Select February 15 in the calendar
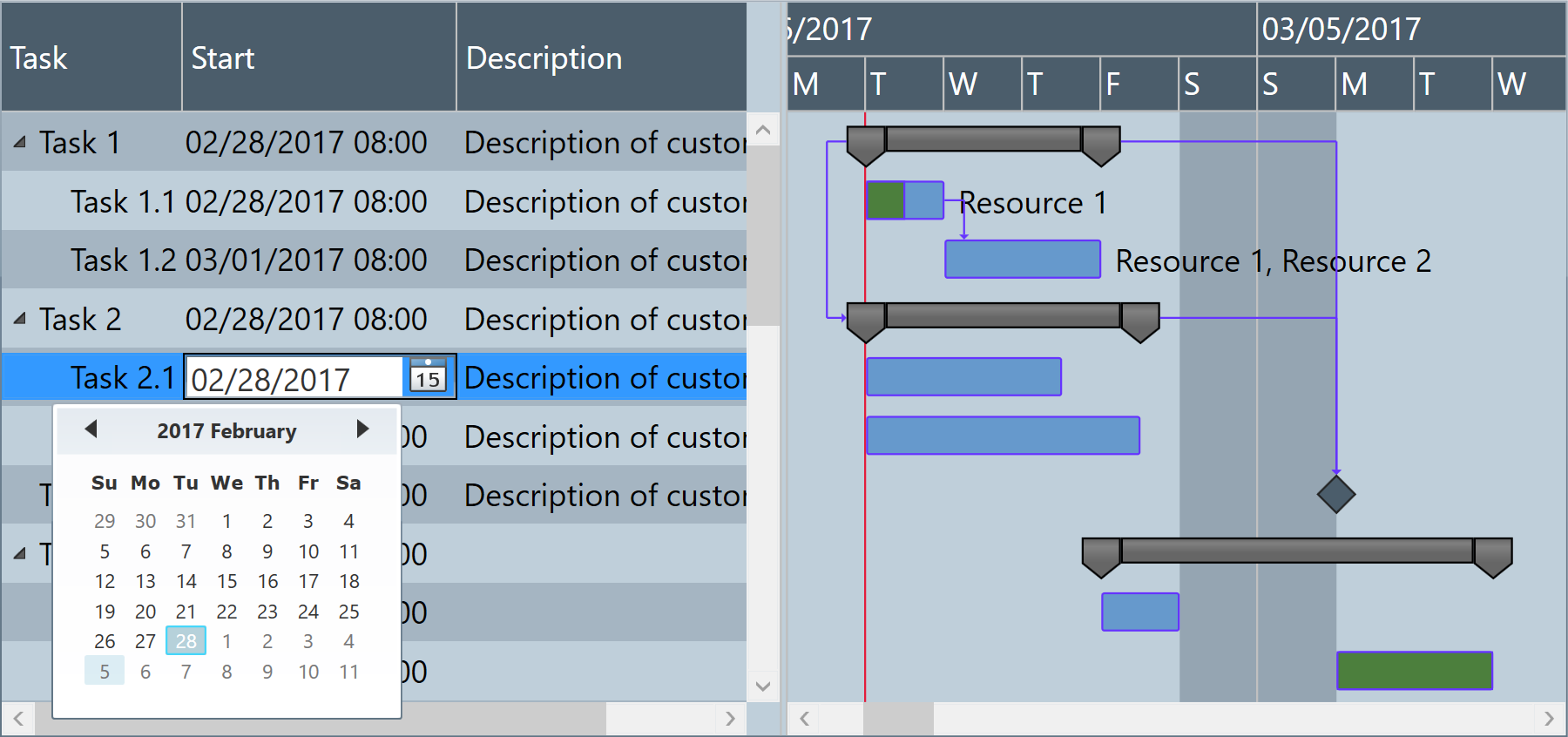 [226, 581]
